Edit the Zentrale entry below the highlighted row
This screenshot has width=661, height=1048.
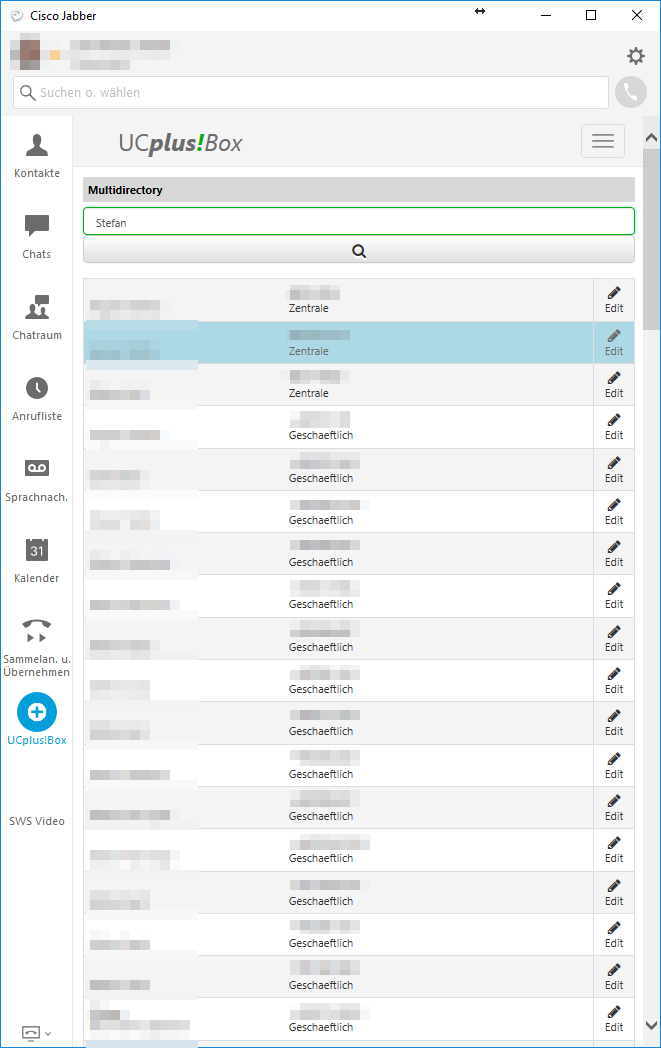(x=614, y=384)
